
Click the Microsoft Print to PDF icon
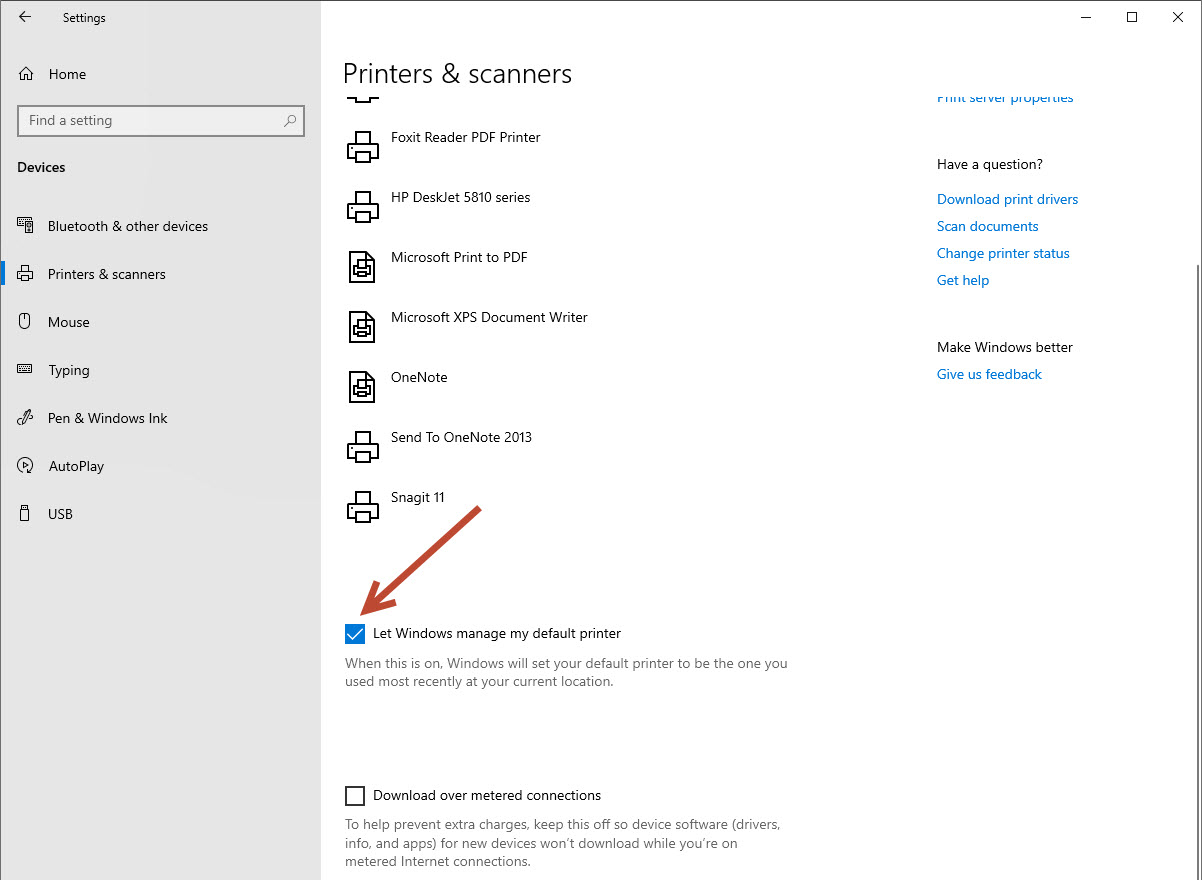click(x=362, y=268)
